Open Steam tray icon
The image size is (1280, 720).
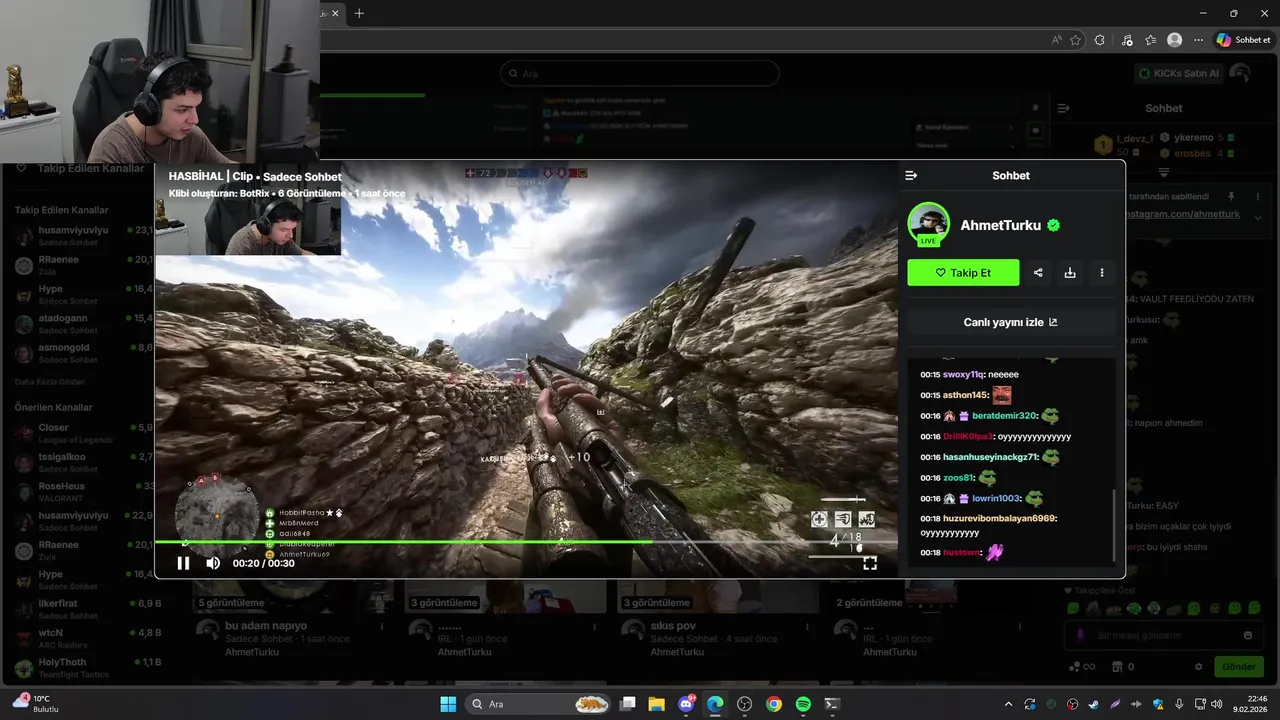click(x=1093, y=704)
